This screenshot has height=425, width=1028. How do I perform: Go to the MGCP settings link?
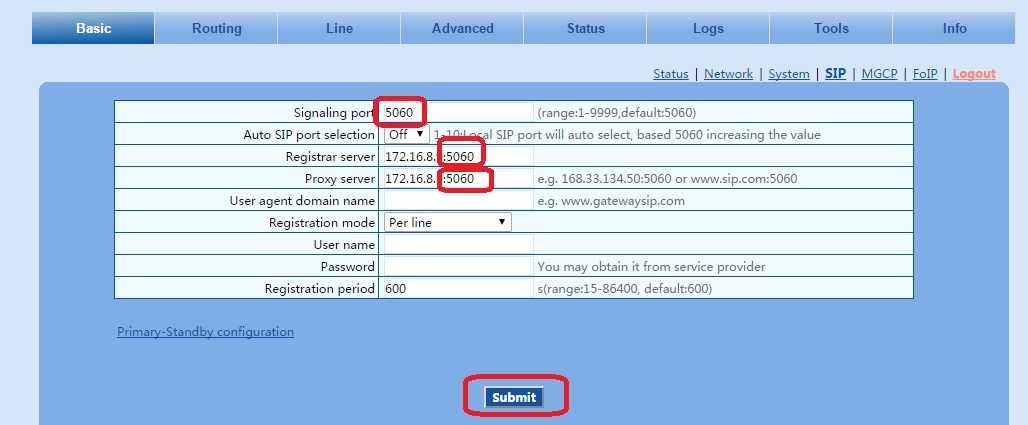879,74
